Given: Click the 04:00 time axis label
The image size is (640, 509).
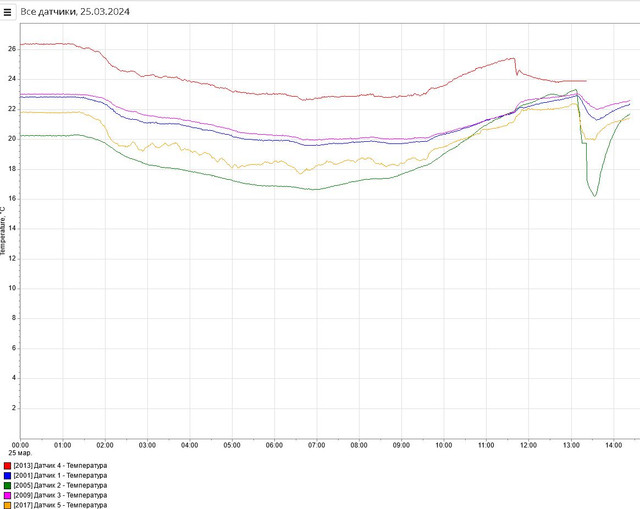Looking at the screenshot, I should point(189,445).
